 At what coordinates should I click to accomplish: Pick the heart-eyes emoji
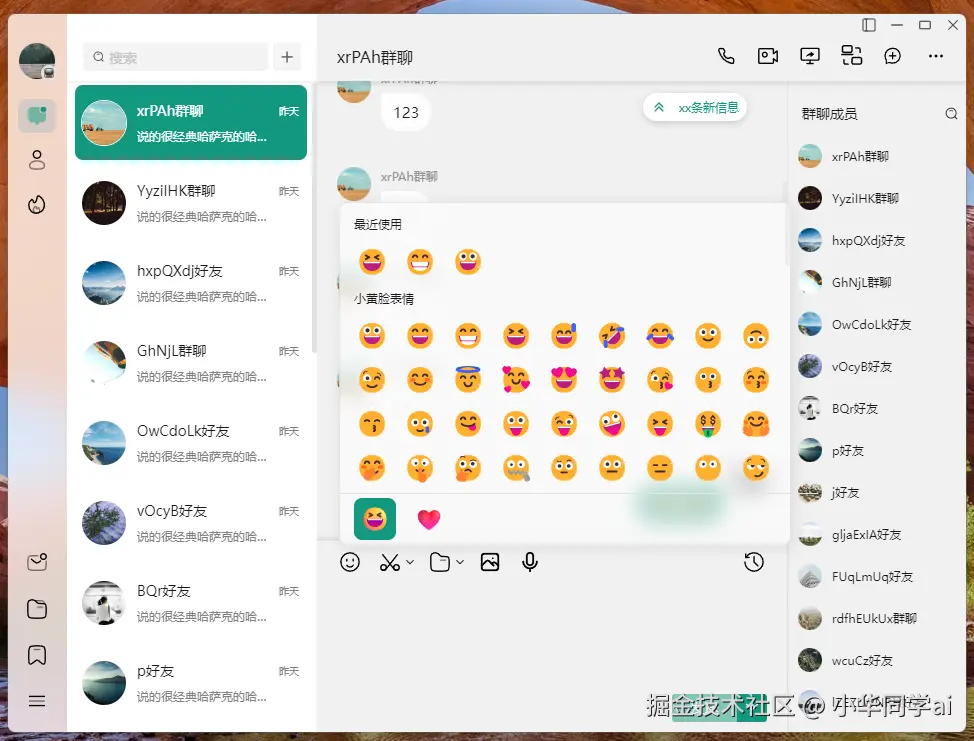click(563, 379)
